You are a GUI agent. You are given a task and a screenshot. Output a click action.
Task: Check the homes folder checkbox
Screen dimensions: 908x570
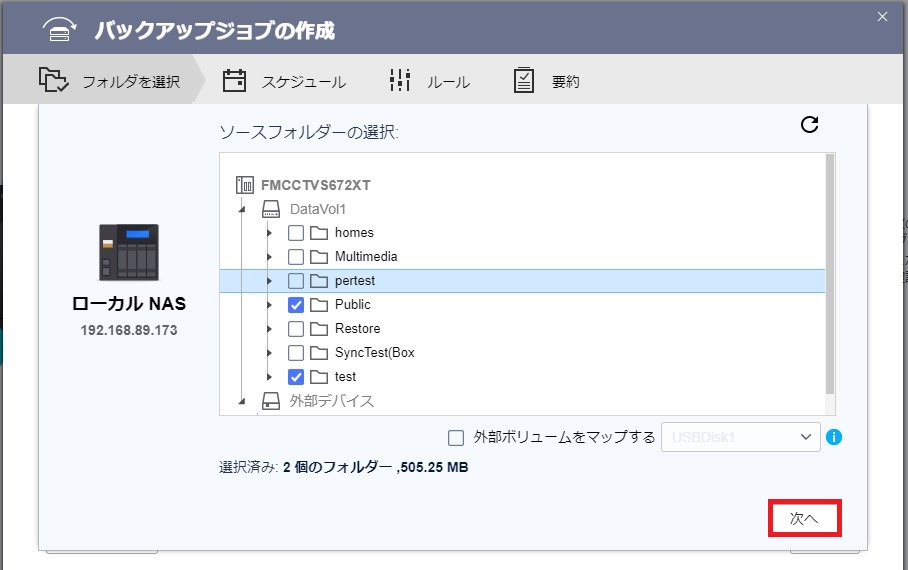[x=296, y=233]
